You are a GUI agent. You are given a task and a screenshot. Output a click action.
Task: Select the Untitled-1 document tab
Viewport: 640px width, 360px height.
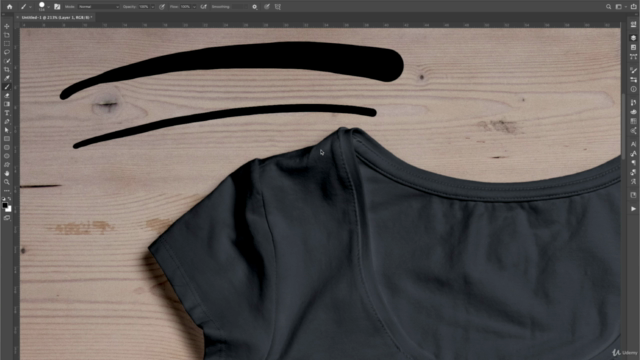56,18
